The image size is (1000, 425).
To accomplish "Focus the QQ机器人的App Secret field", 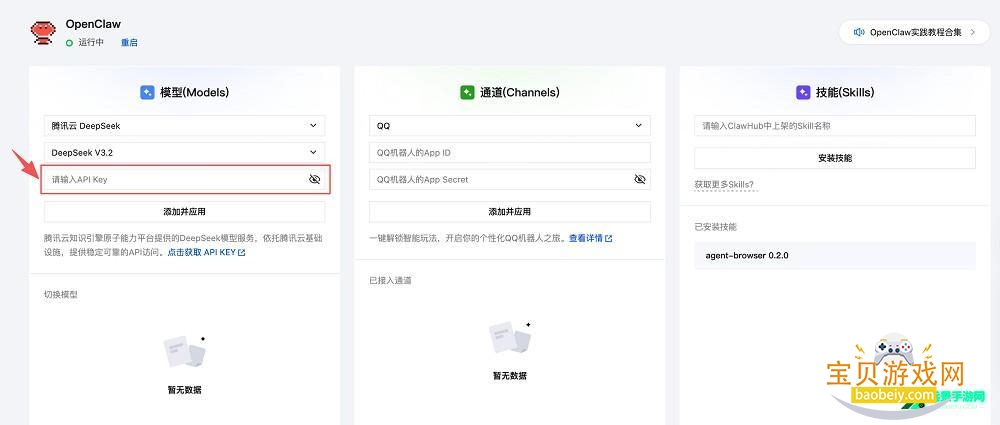I will click(x=510, y=179).
